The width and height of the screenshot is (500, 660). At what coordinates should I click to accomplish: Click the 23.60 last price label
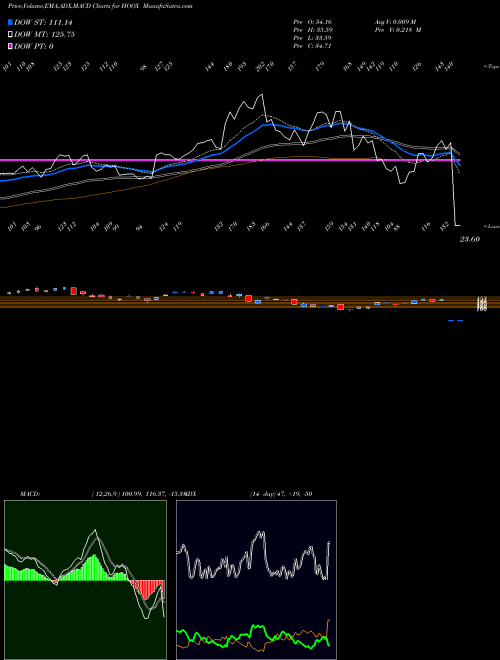[470, 239]
